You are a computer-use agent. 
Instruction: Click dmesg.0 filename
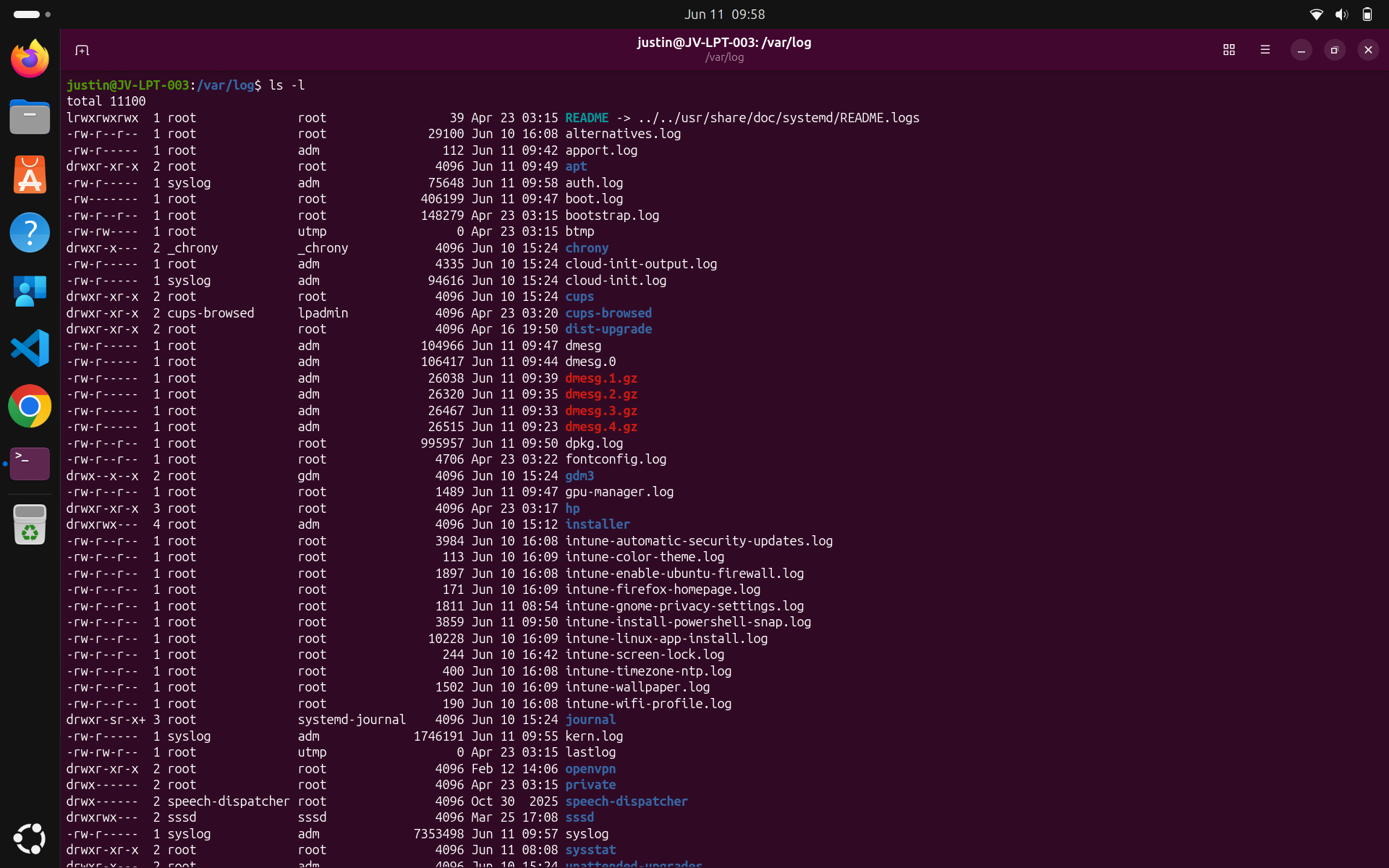pyautogui.click(x=590, y=362)
